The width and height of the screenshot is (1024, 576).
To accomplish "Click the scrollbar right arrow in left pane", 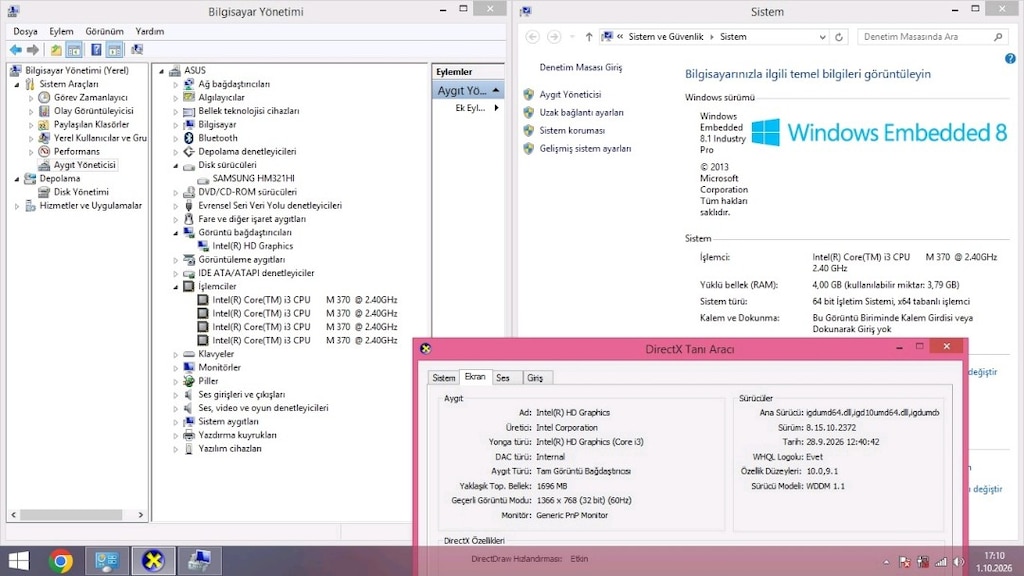I will coord(141,515).
